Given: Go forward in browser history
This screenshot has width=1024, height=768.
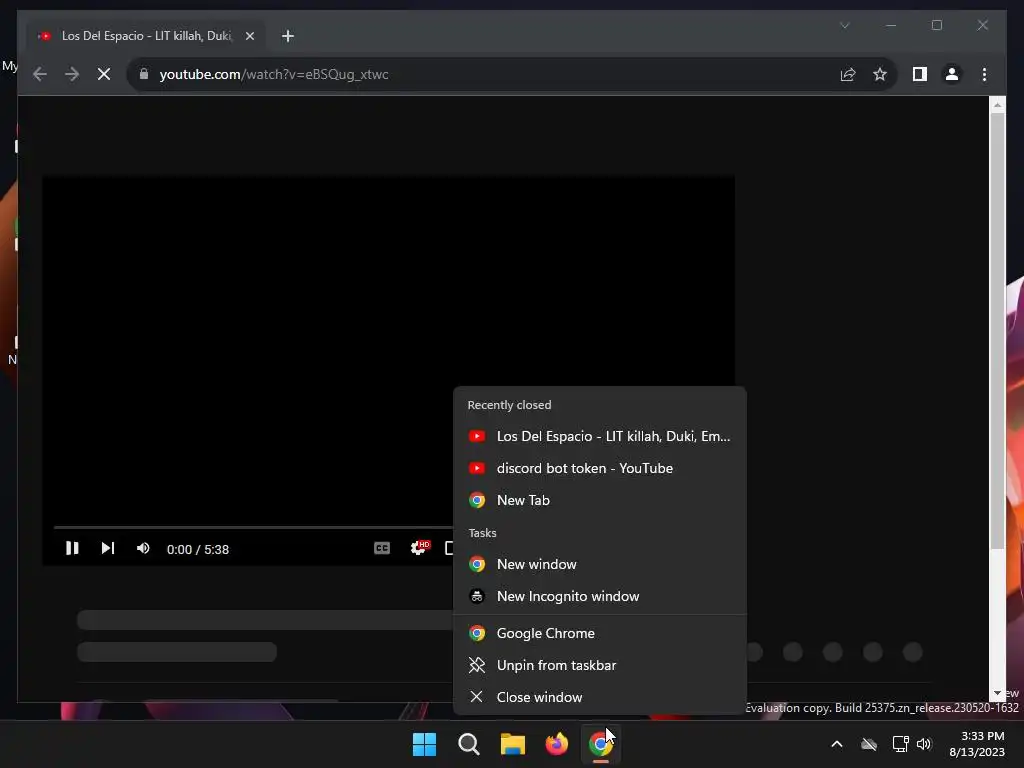Looking at the screenshot, I should pyautogui.click(x=72, y=74).
